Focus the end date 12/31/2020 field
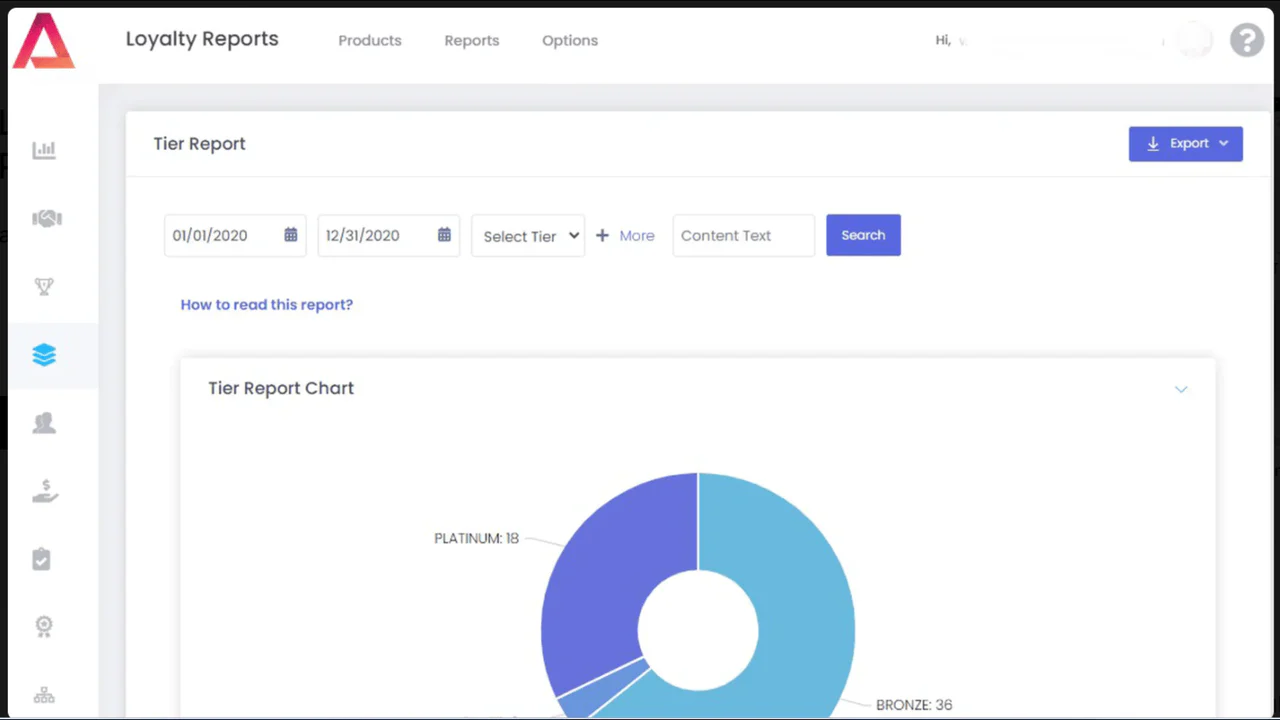The image size is (1280, 720). tap(389, 235)
